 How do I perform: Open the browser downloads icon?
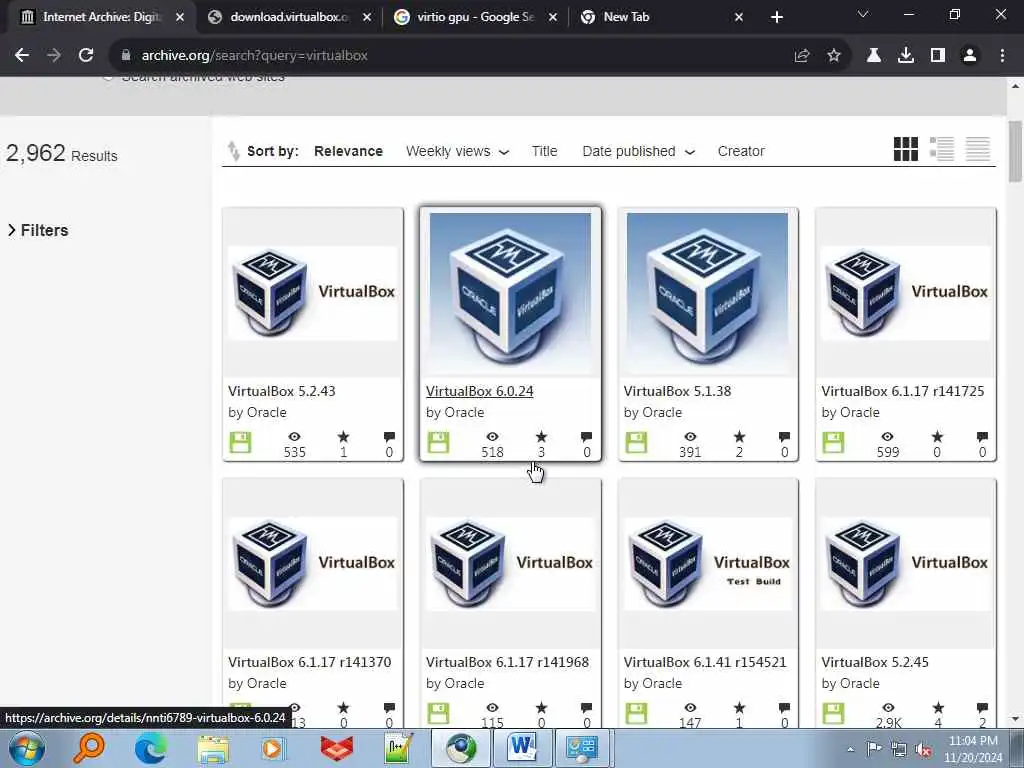906,56
